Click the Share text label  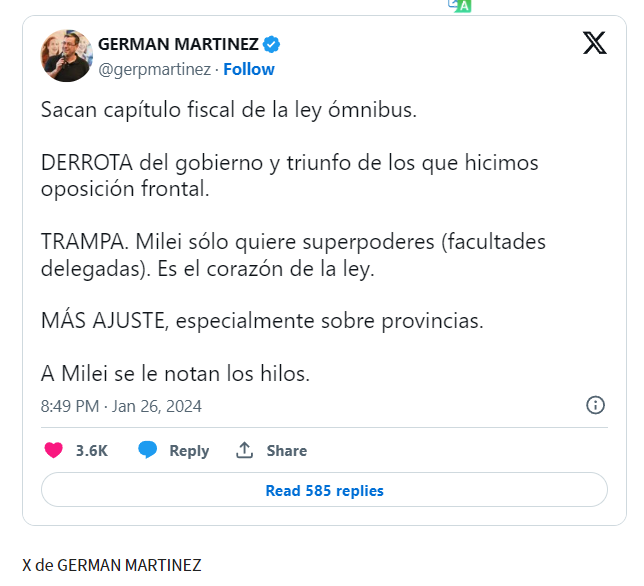tap(286, 451)
